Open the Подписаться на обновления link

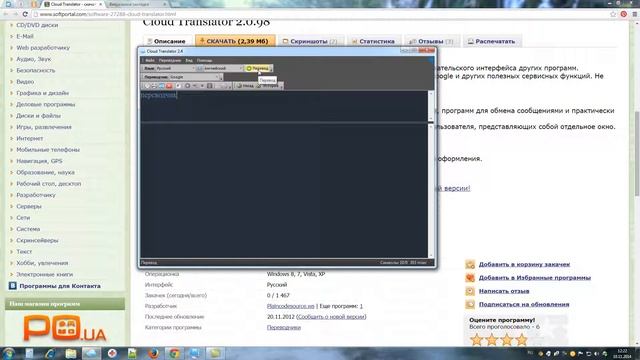coord(524,304)
